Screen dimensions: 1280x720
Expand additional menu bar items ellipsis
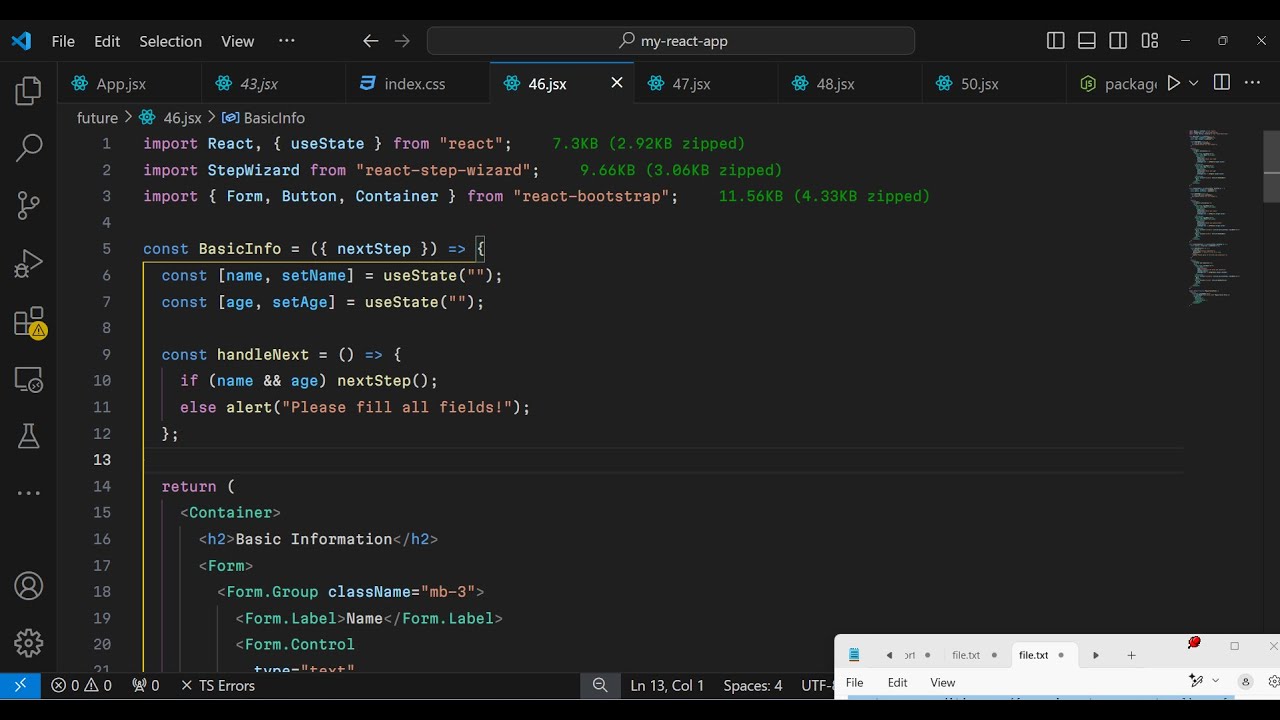tap(287, 41)
